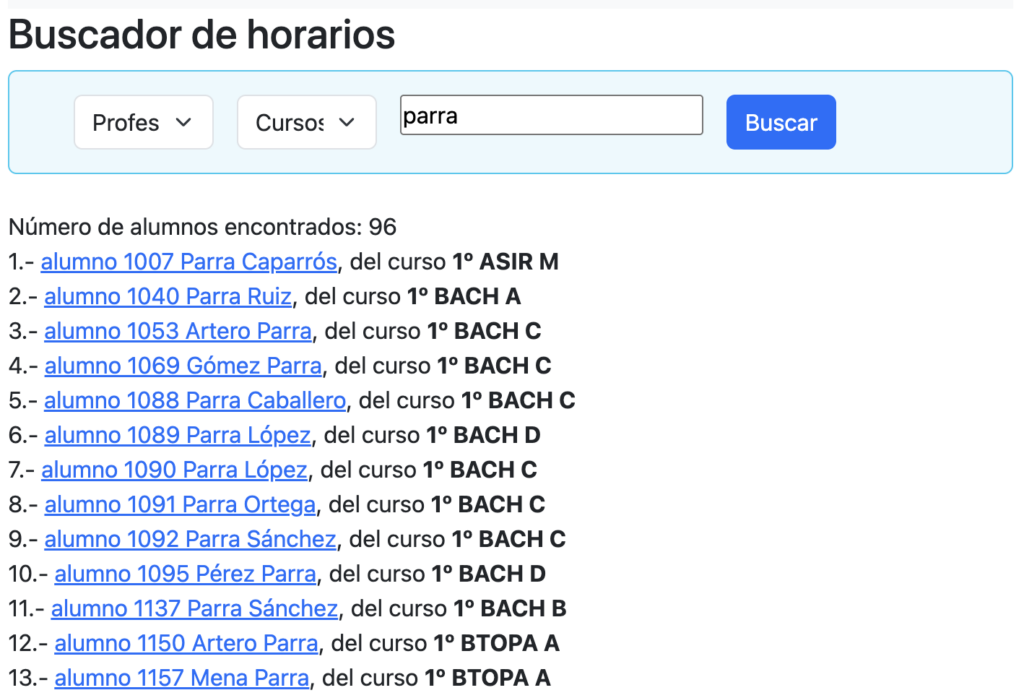Open alumno 1157 Mena Parra link

click(x=181, y=678)
